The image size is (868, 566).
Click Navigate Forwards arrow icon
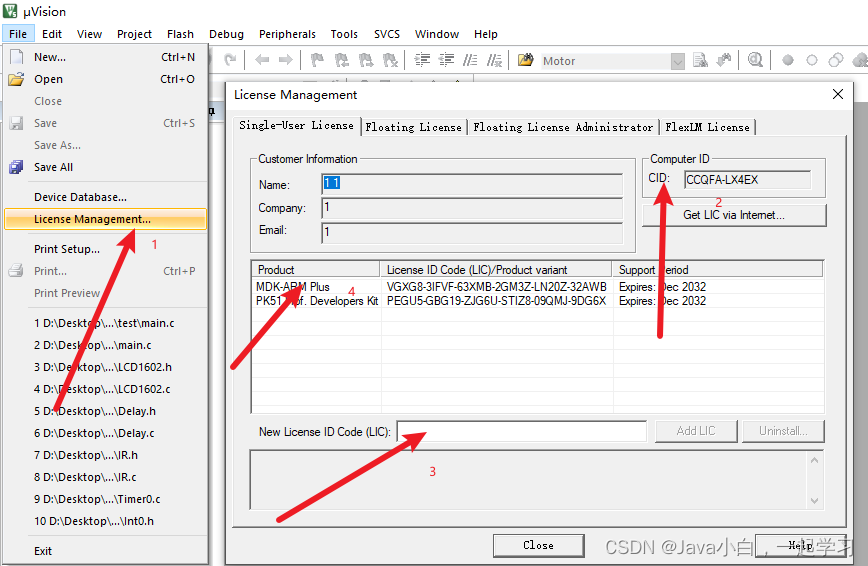(286, 60)
